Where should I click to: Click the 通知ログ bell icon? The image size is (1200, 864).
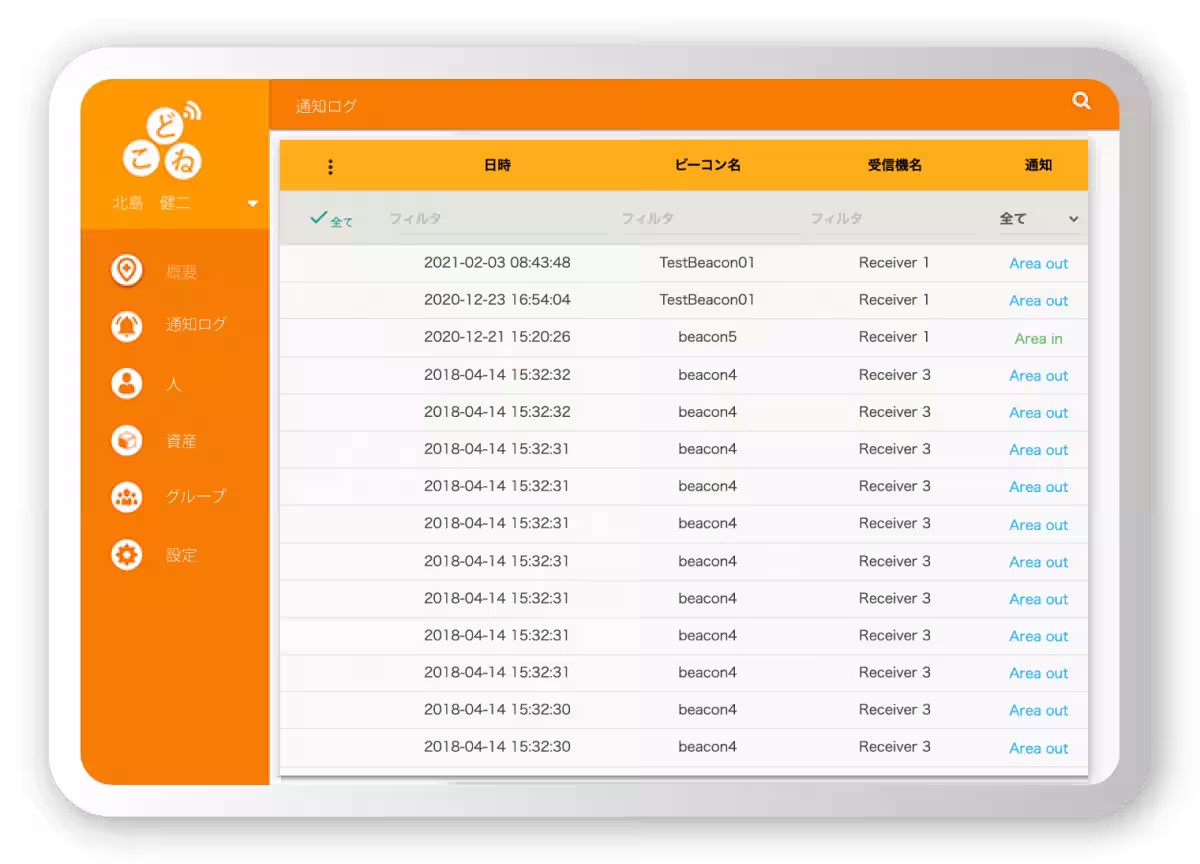coord(127,325)
